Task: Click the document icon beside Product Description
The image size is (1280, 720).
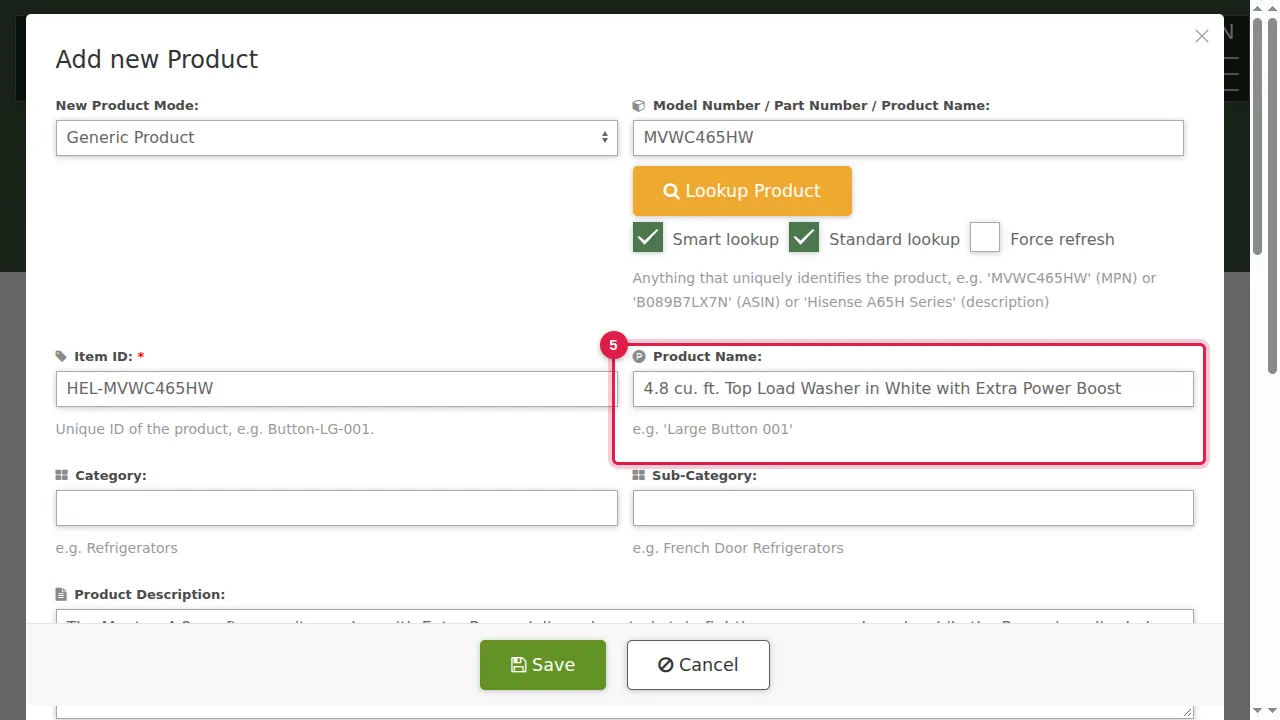Action: (x=61, y=595)
